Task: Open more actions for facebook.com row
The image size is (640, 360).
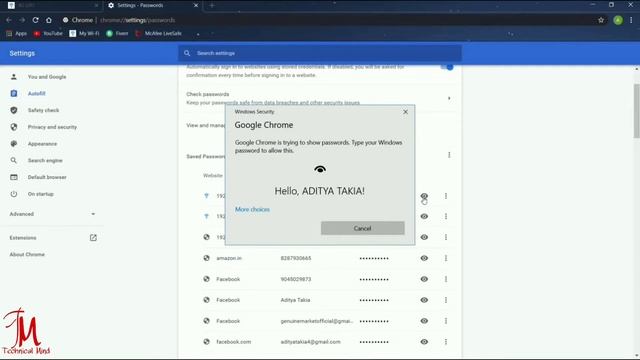Action: point(446,342)
